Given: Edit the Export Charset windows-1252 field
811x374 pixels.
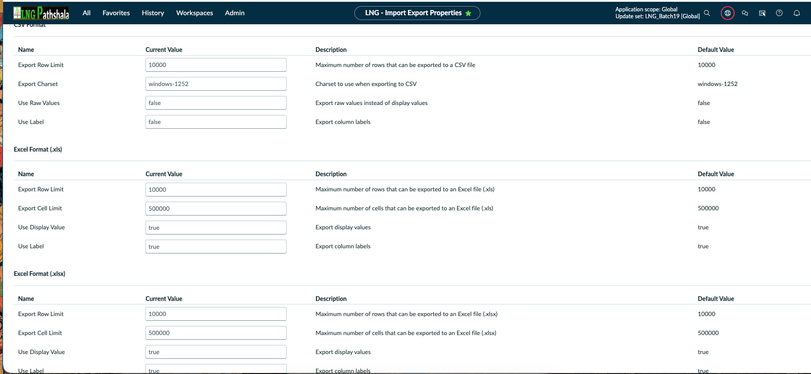Looking at the screenshot, I should click(216, 84).
